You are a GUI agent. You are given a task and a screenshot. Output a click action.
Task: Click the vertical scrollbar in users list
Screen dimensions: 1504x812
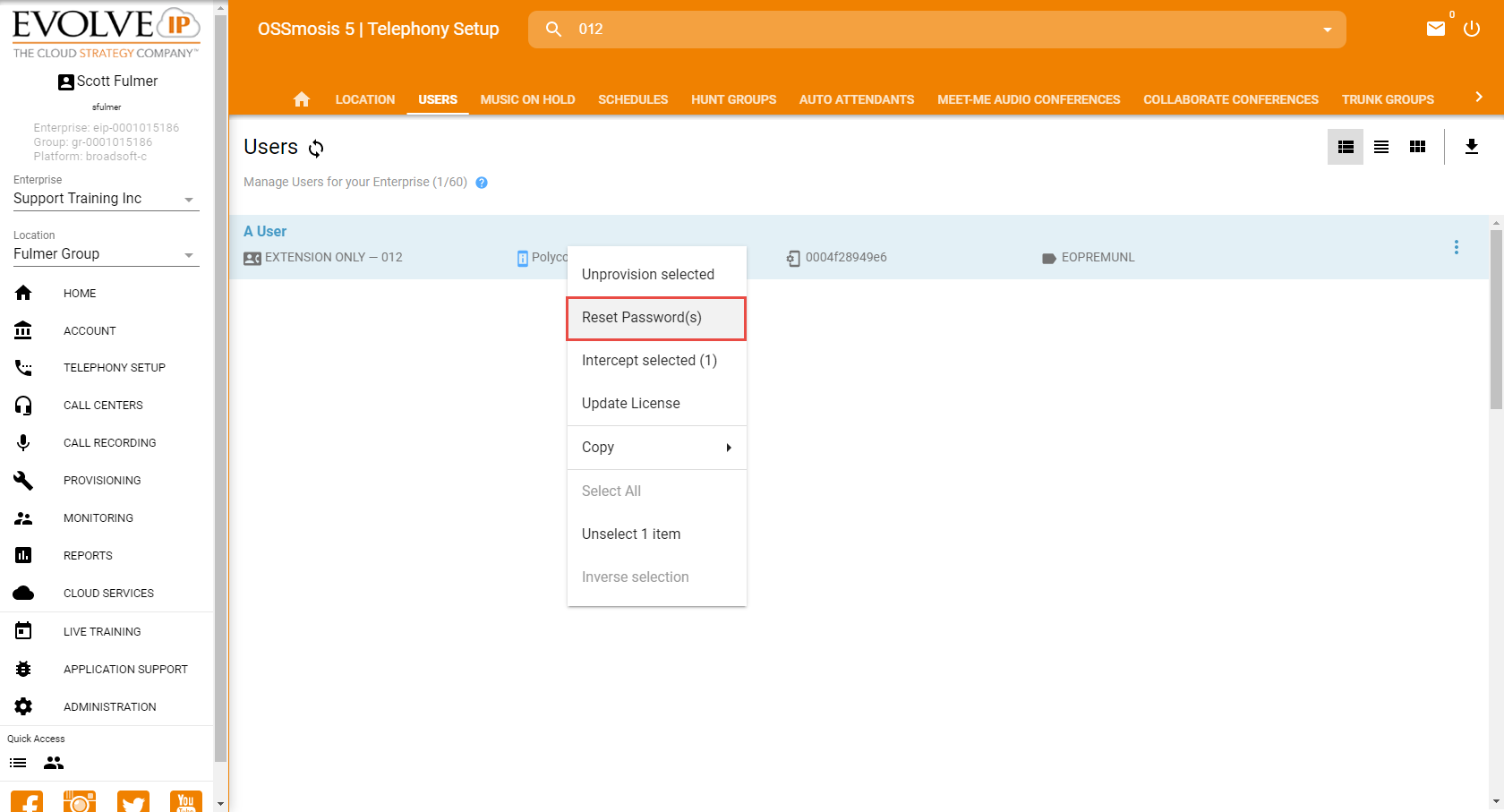click(1496, 320)
